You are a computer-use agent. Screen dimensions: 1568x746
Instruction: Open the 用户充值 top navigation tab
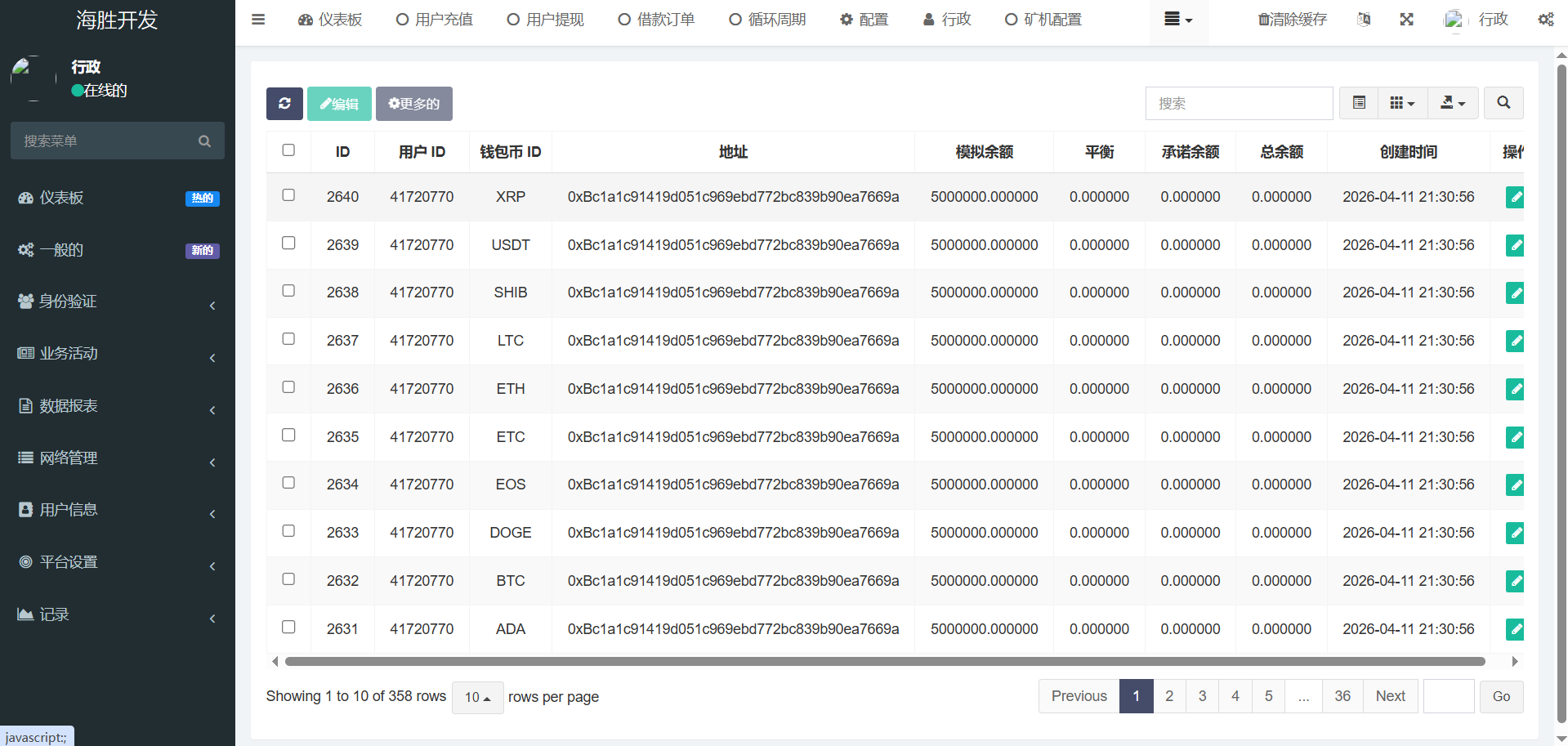click(x=435, y=20)
